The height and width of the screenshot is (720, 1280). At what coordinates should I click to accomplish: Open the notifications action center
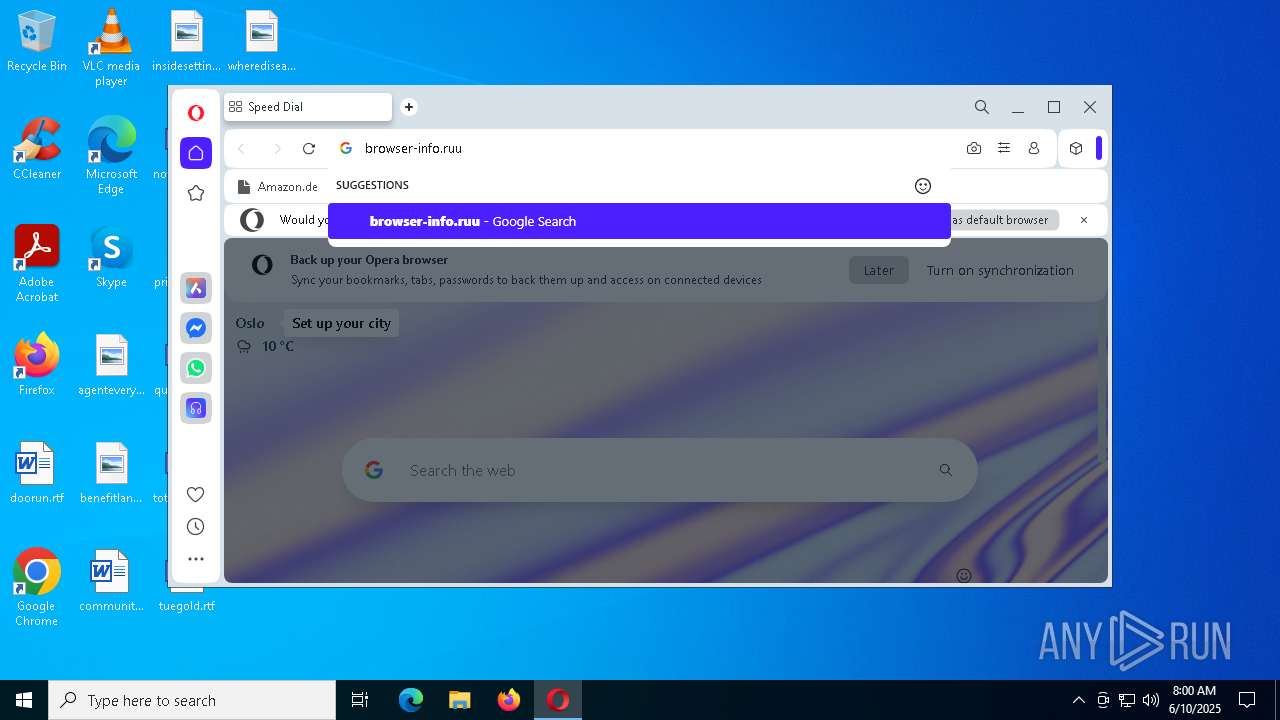(x=1247, y=700)
